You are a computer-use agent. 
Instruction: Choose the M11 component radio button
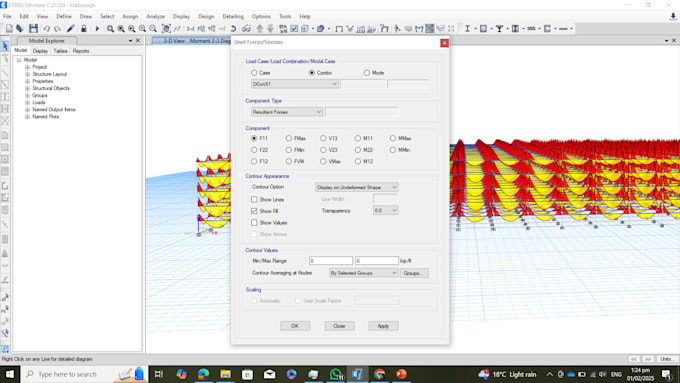[358, 138]
